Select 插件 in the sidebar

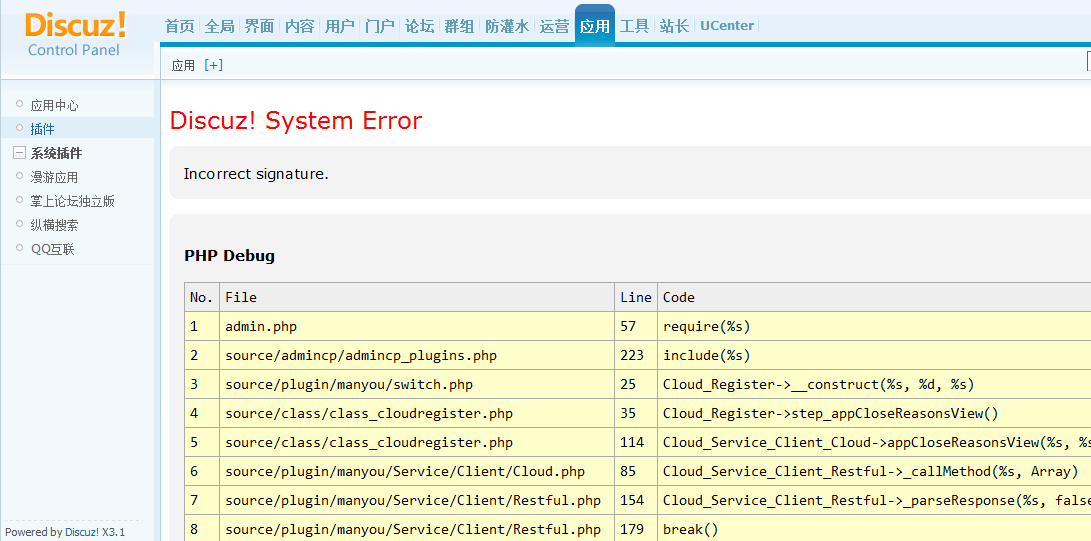tap(42, 129)
